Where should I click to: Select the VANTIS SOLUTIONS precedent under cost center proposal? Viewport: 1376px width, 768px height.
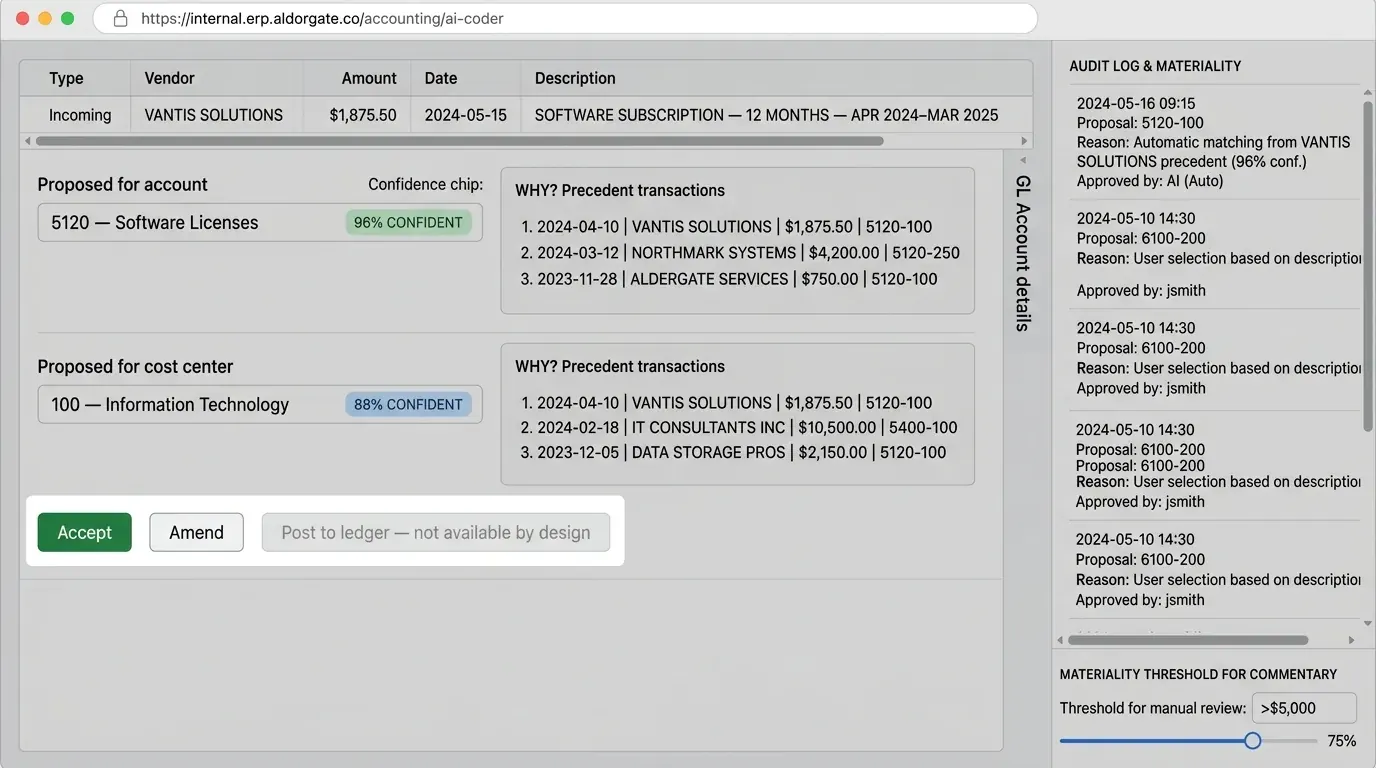pyautogui.click(x=726, y=403)
